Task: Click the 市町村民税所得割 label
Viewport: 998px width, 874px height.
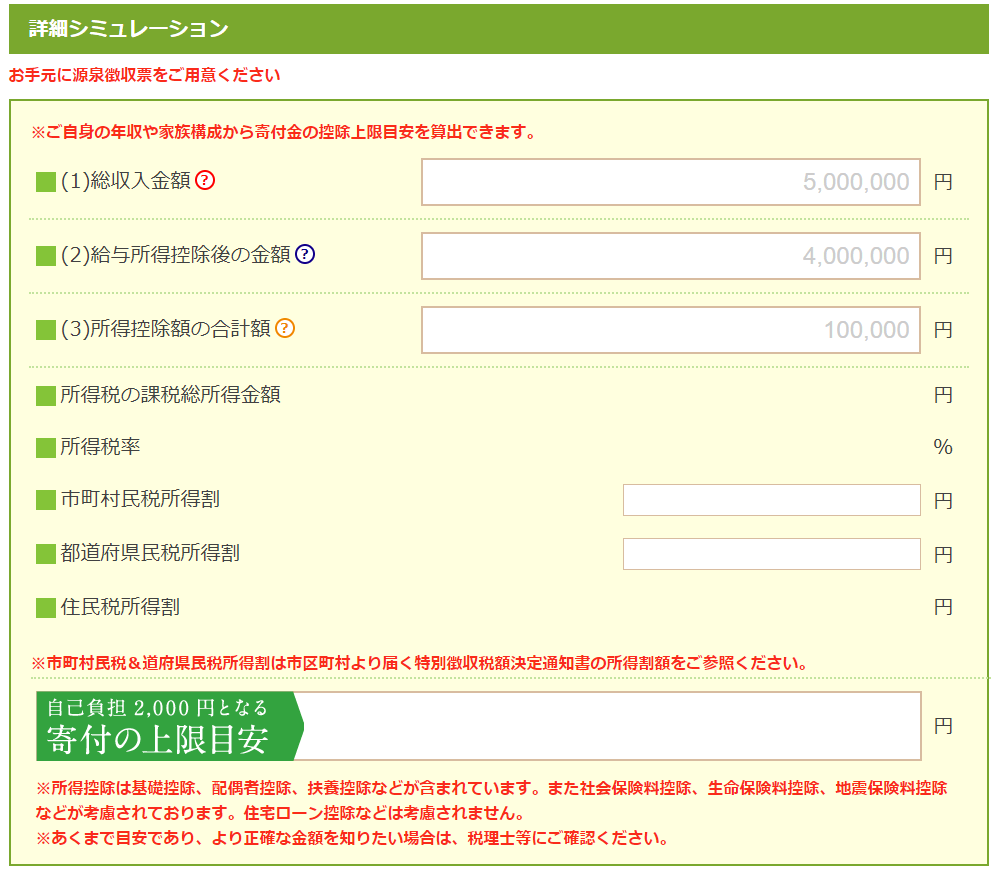Action: click(x=140, y=498)
